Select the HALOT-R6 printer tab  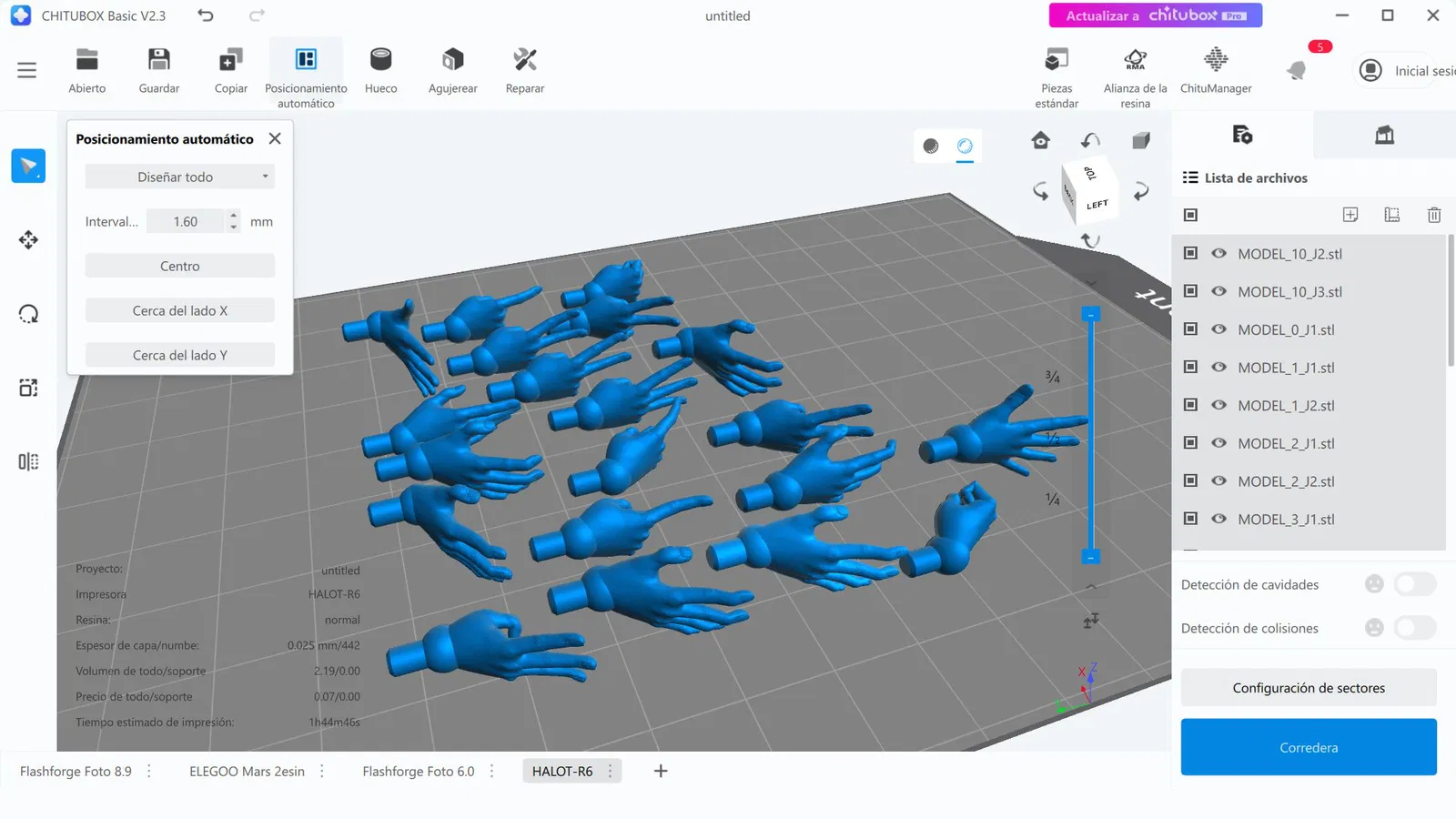coord(562,772)
